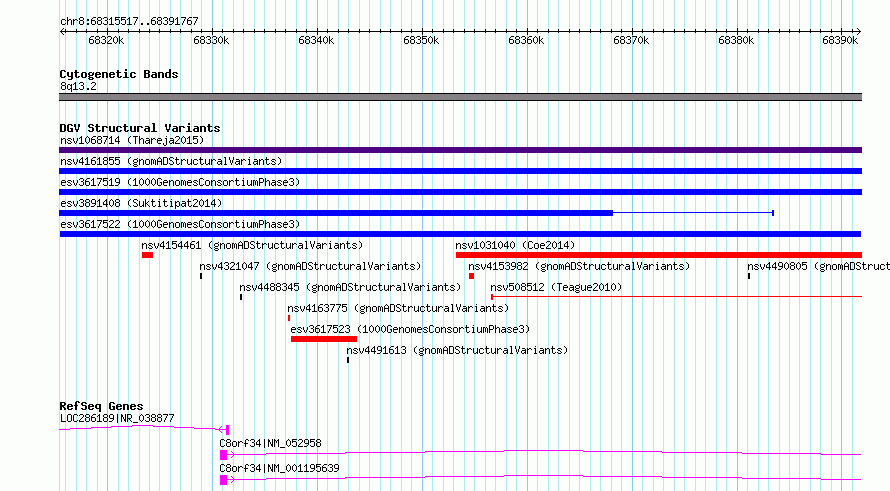The height and width of the screenshot is (491, 890).
Task: Select the thick blue bar of esv3891408
Action: pyautogui.click(x=336, y=213)
